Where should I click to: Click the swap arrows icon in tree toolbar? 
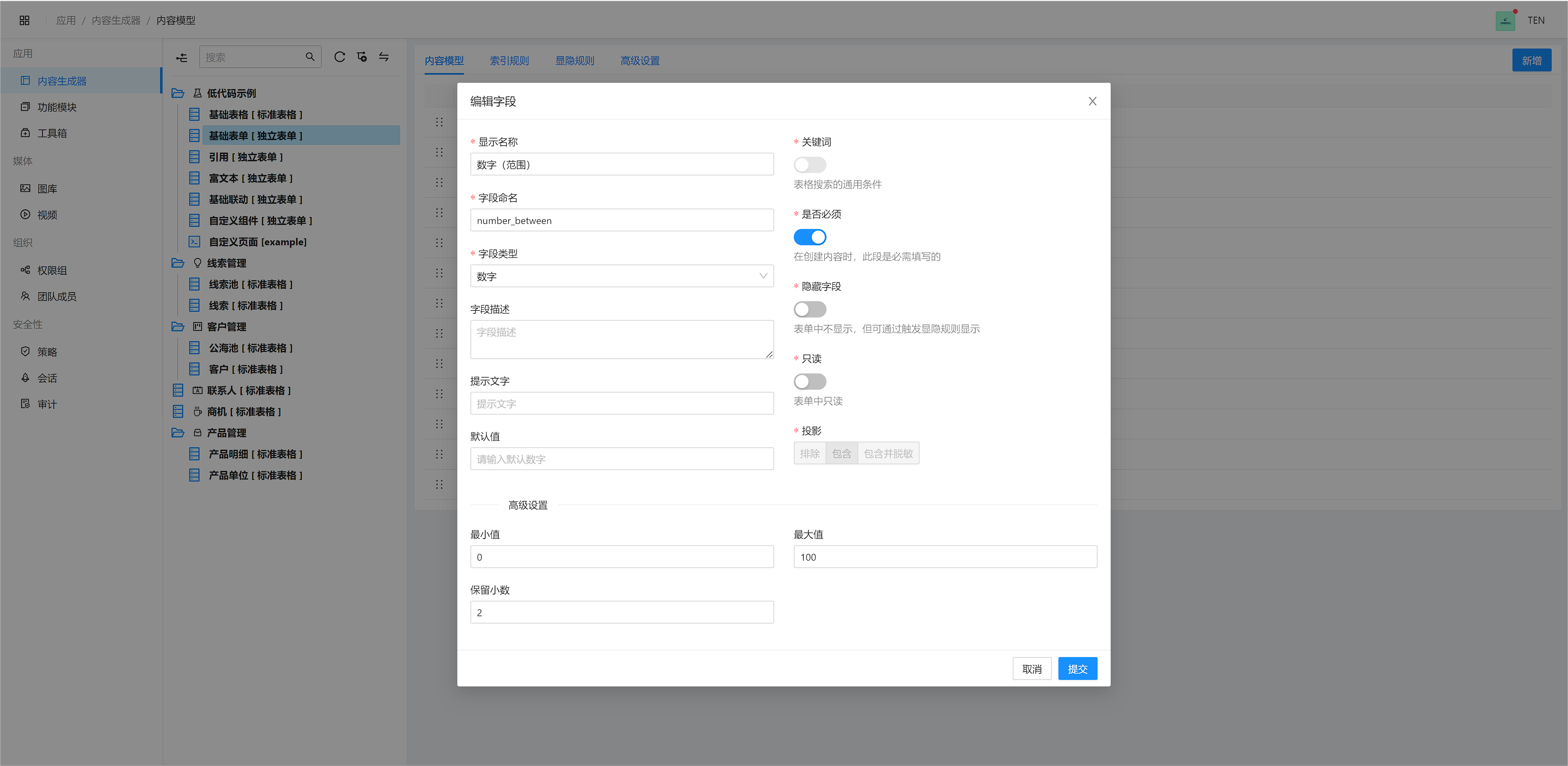(384, 57)
